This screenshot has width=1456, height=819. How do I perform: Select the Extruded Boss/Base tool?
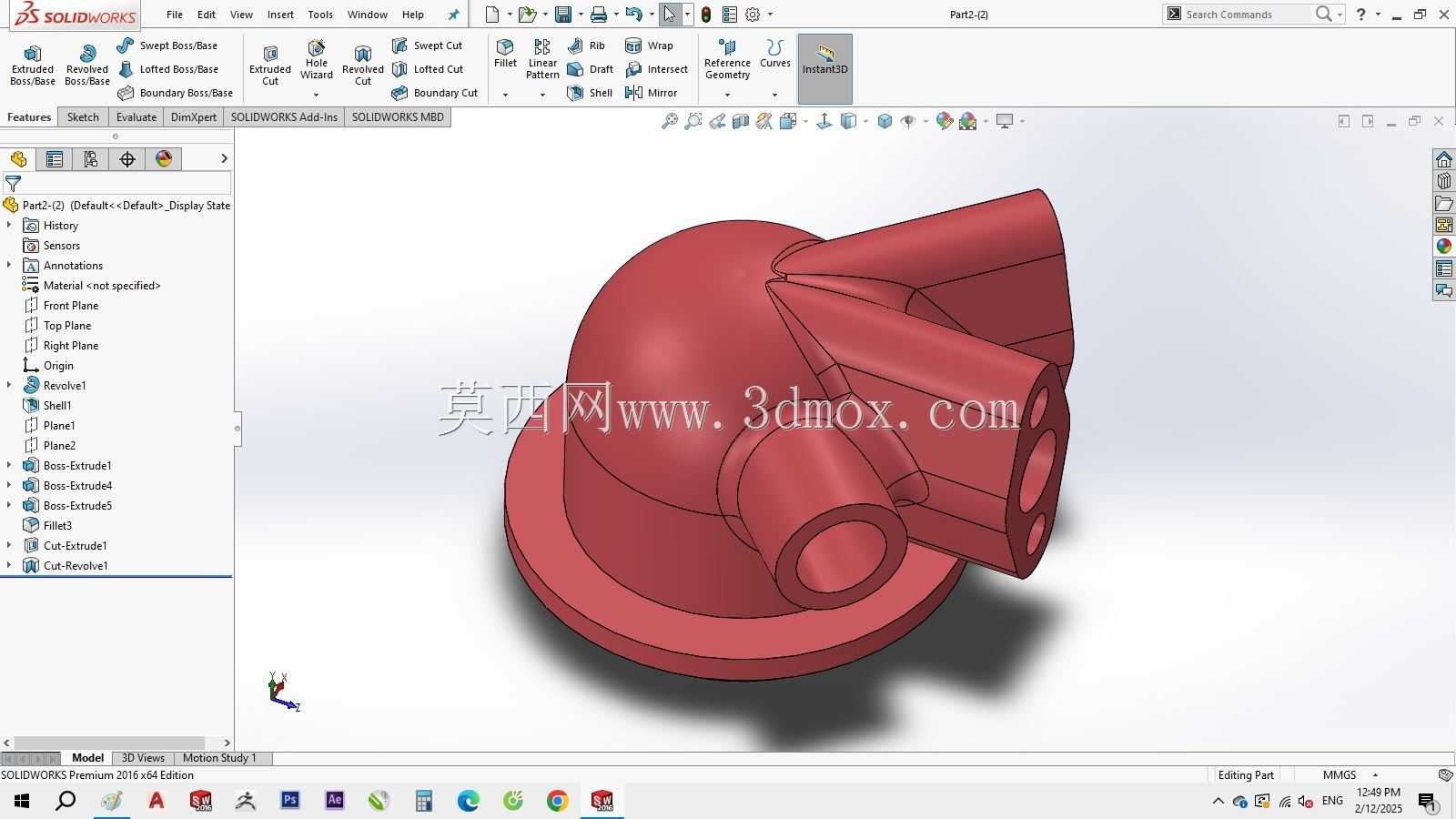click(x=33, y=66)
